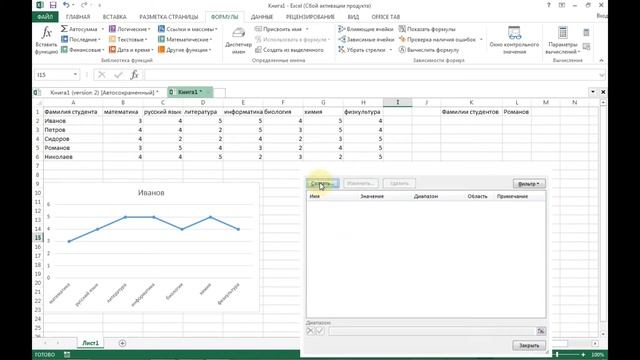Select the Иванов line chart
Viewport: 640px width, 360px height.
pyautogui.click(x=151, y=247)
